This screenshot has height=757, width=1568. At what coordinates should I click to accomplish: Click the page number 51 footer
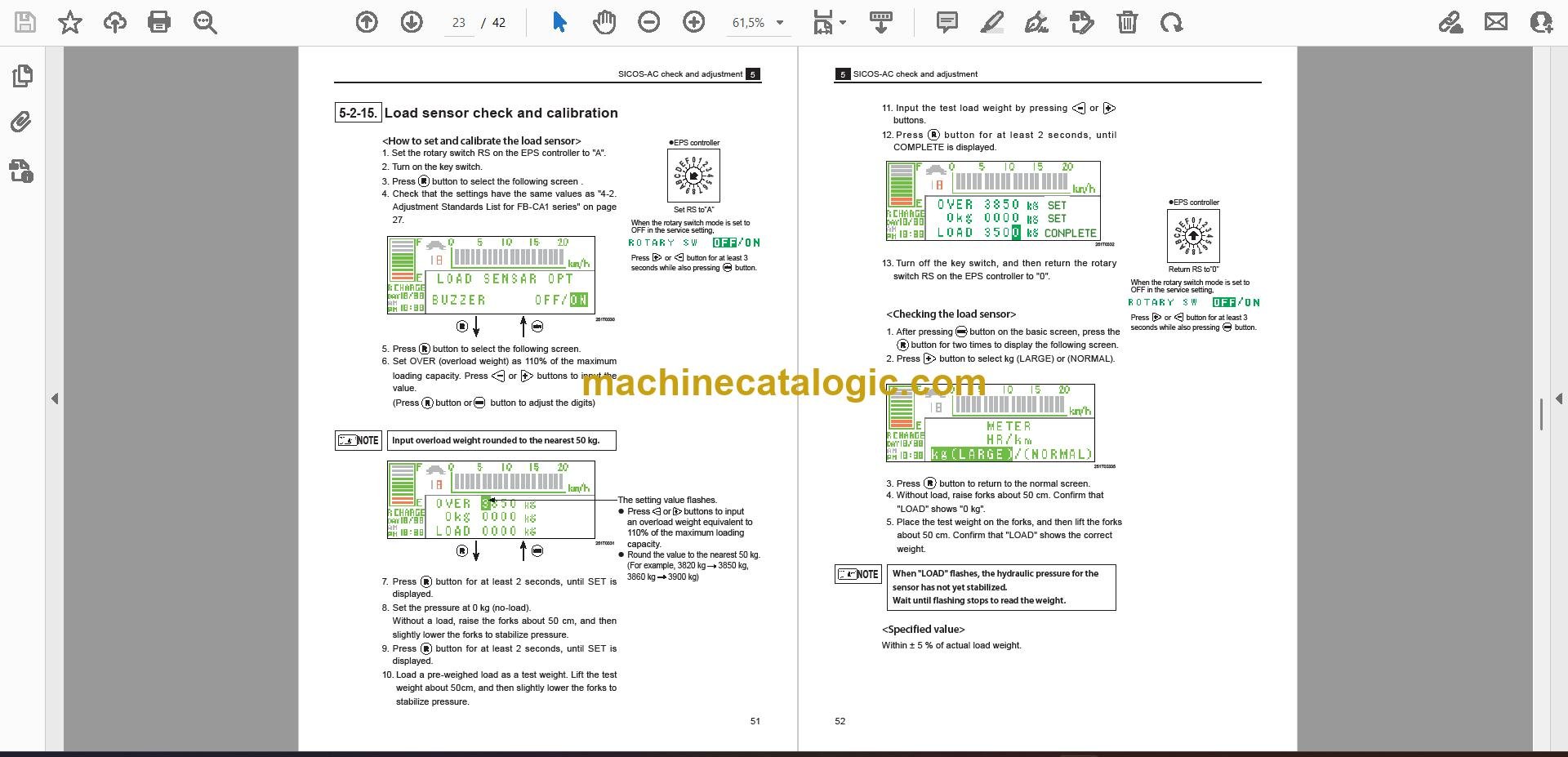coord(755,721)
